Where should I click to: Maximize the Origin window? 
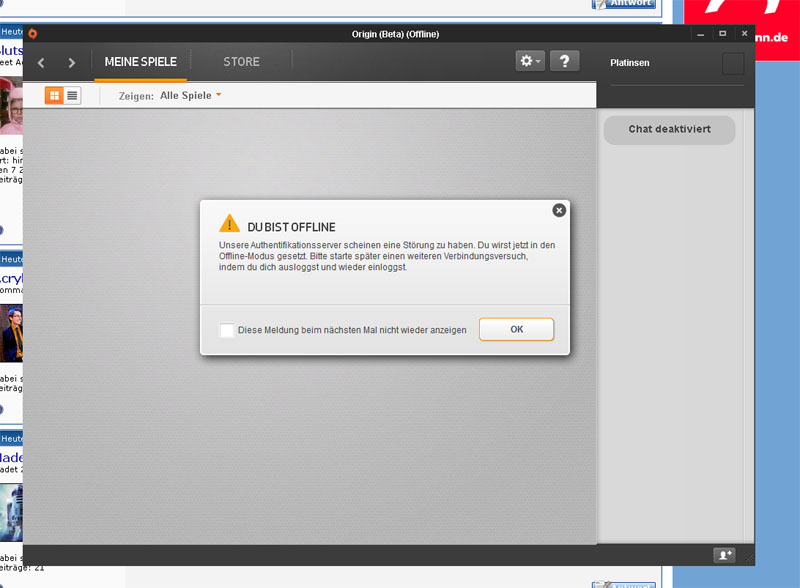click(722, 34)
